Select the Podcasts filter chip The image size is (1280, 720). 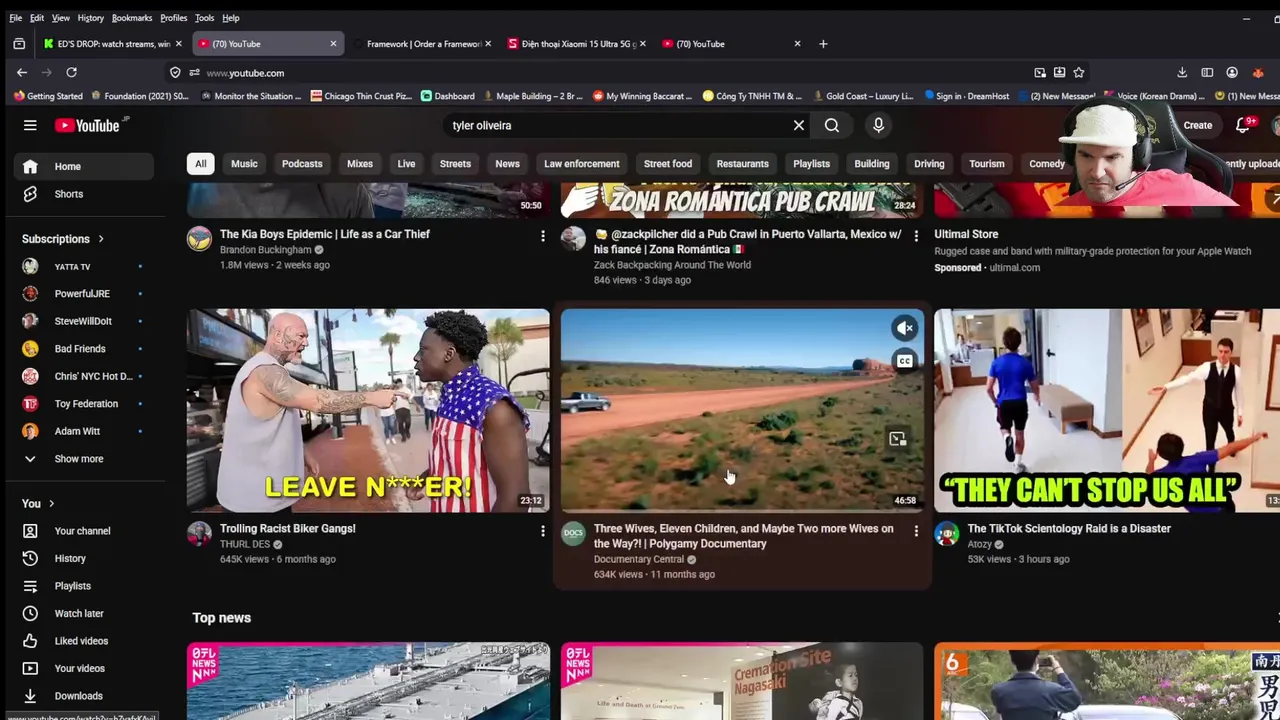[x=302, y=164]
